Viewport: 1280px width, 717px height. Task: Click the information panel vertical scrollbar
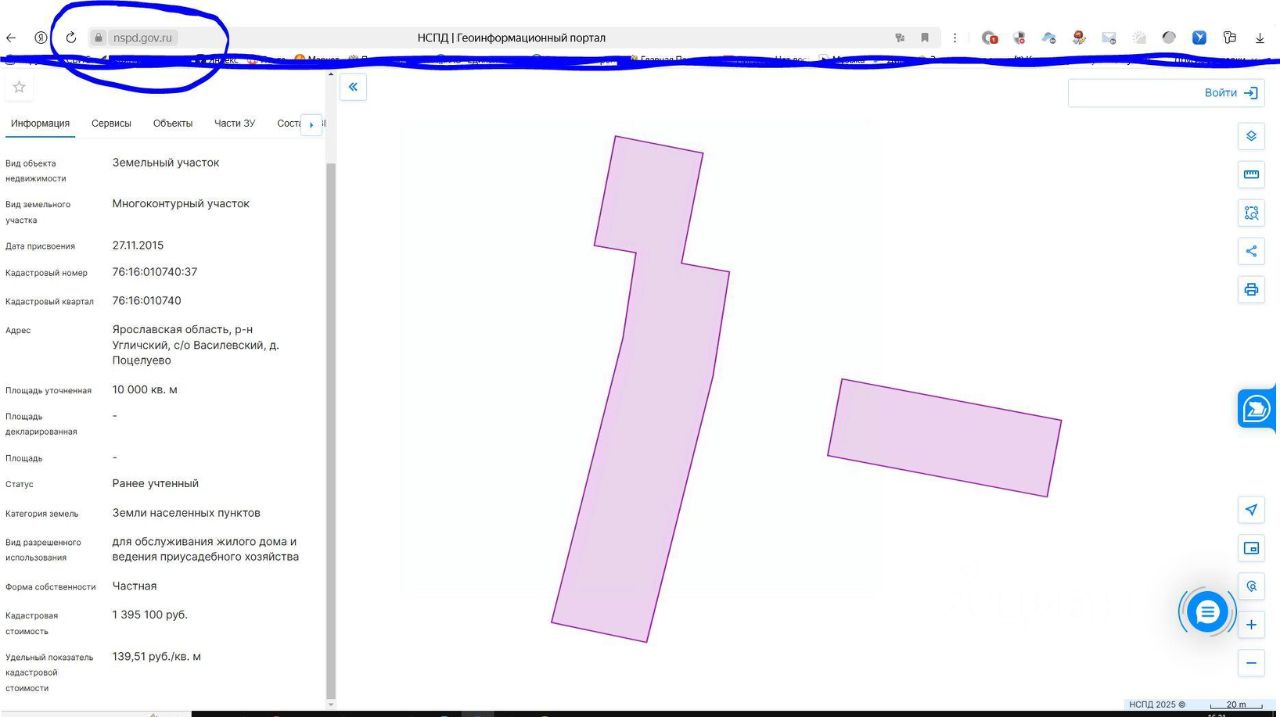pyautogui.click(x=331, y=430)
